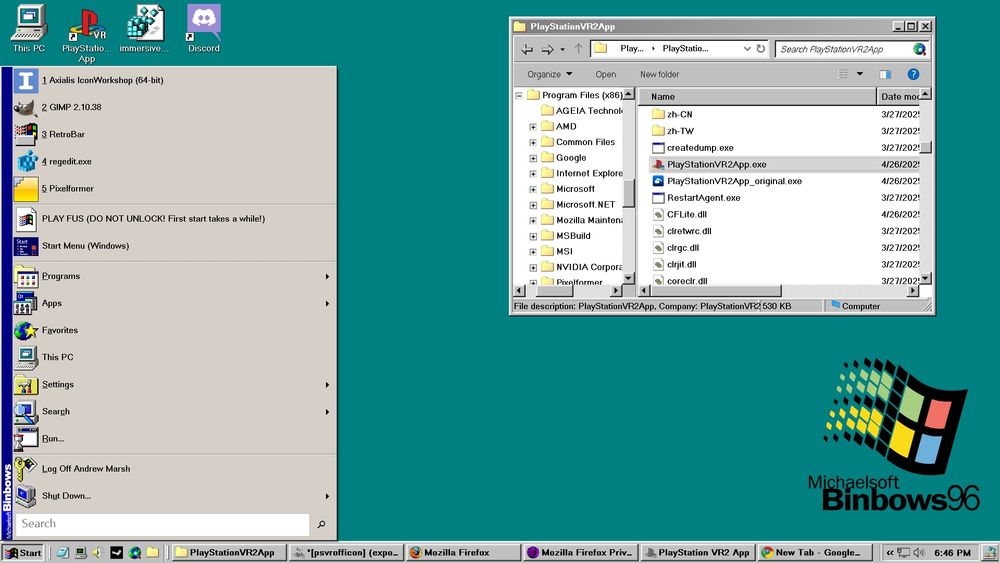Switch to New Tab Google Chrome taskbar button
Viewport: 1000px width, 563px height.
tap(814, 553)
